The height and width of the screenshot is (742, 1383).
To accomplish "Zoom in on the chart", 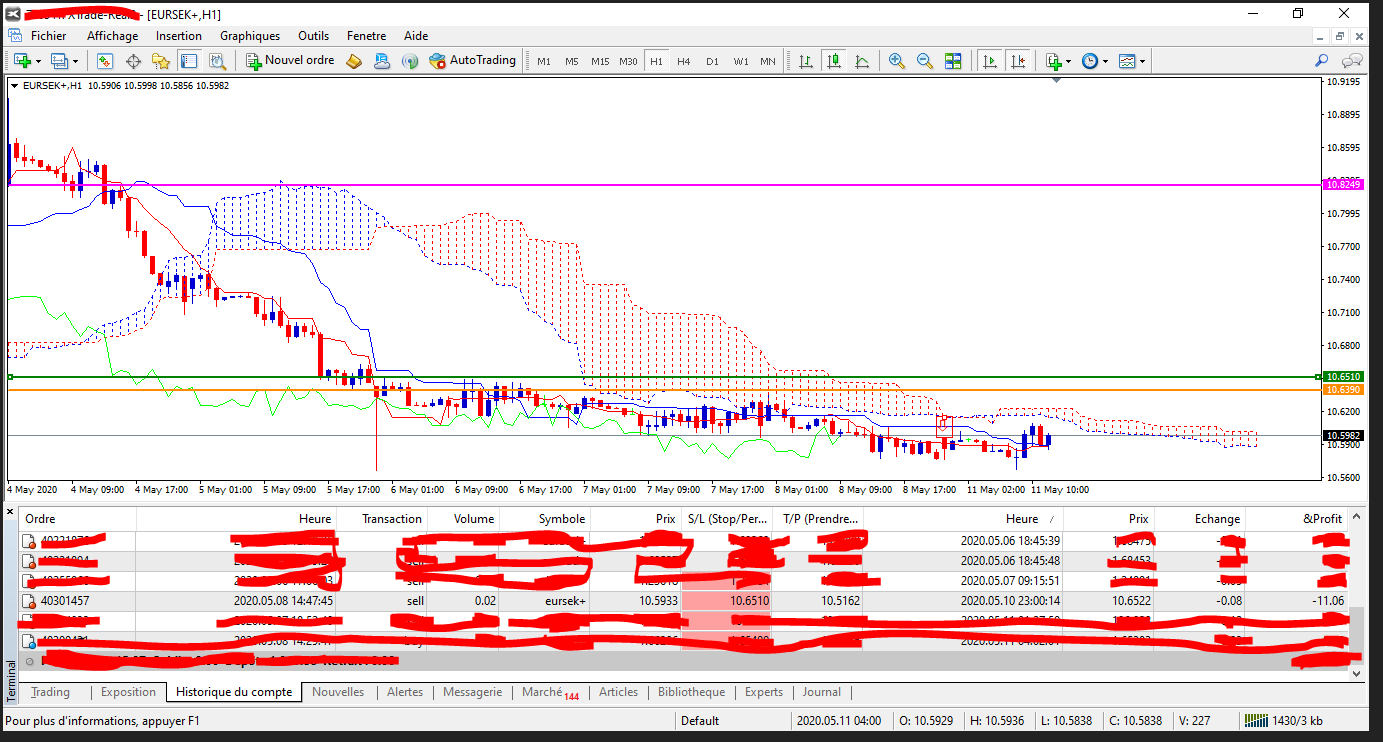I will click(x=897, y=61).
